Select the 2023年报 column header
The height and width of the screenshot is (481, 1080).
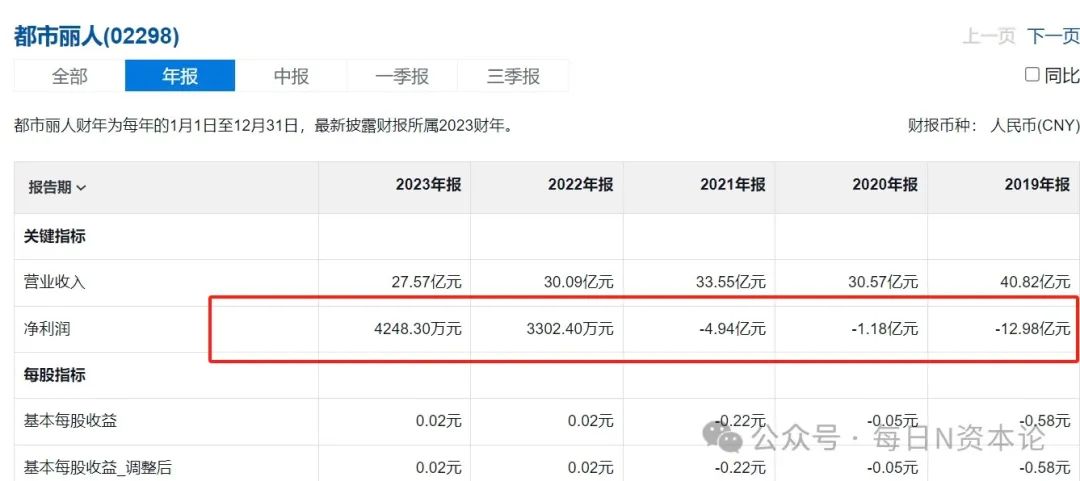(428, 185)
